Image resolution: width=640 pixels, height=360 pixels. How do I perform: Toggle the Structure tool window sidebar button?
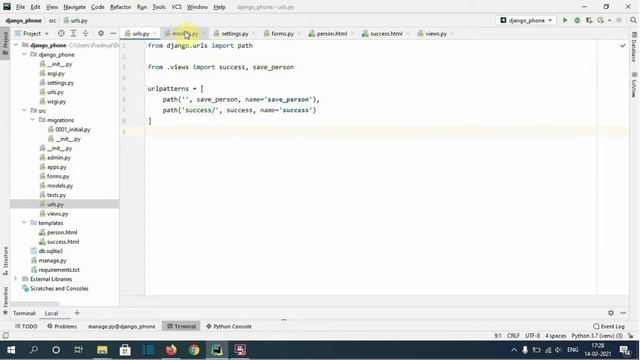click(x=5, y=260)
